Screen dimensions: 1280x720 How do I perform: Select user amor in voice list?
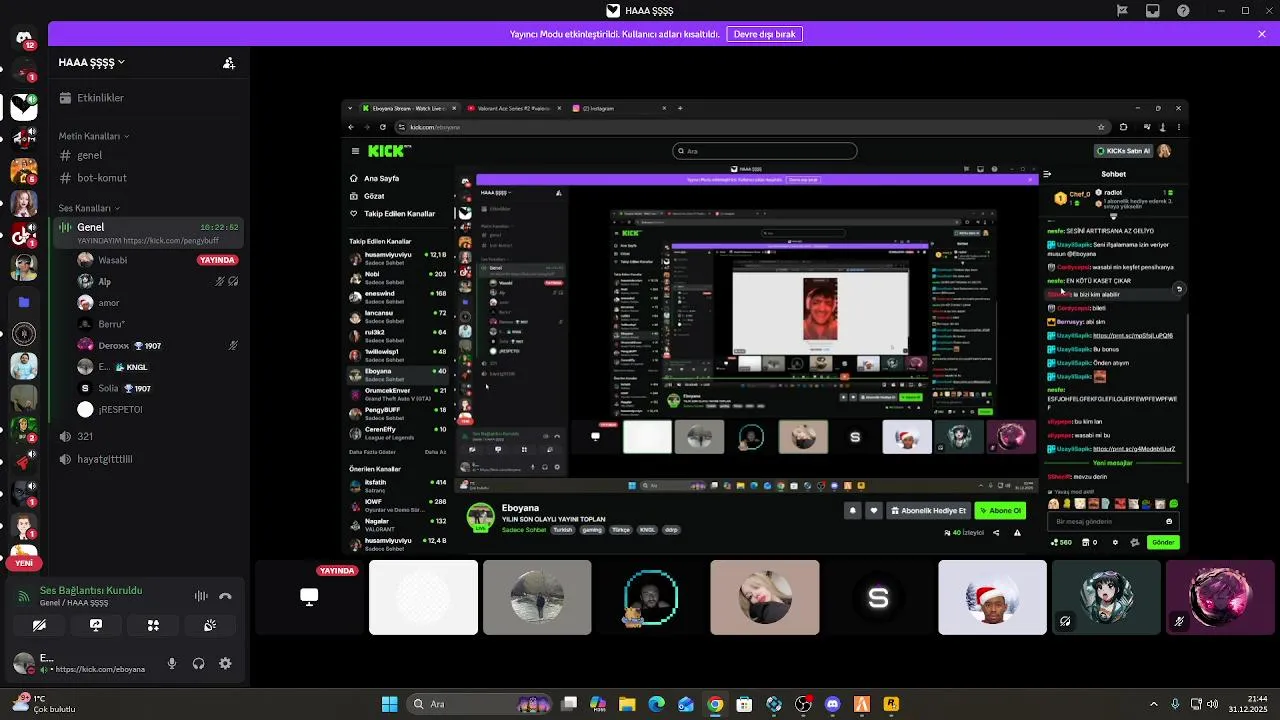click(158, 303)
